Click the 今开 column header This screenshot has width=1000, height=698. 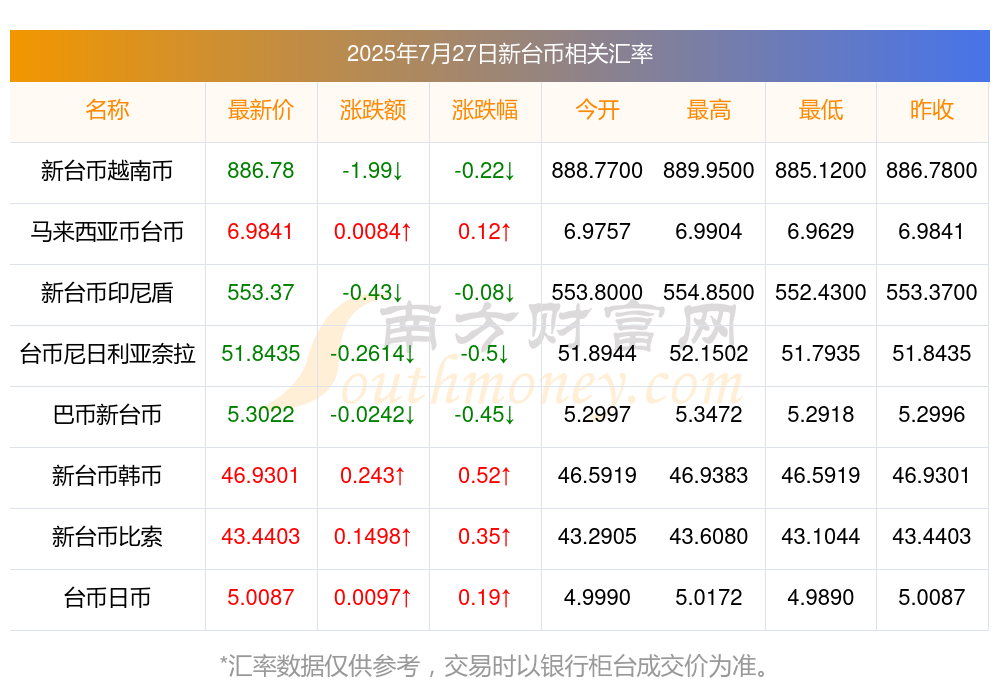(597, 110)
